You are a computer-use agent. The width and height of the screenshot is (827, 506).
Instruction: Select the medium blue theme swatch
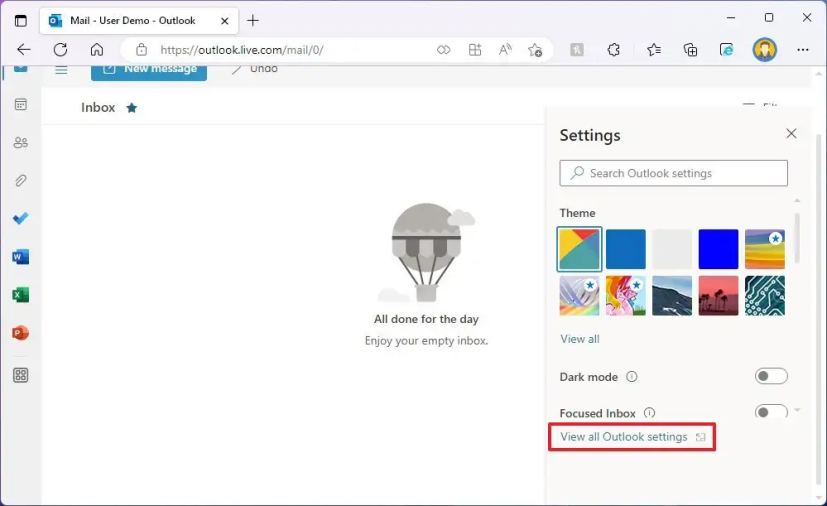coord(626,249)
